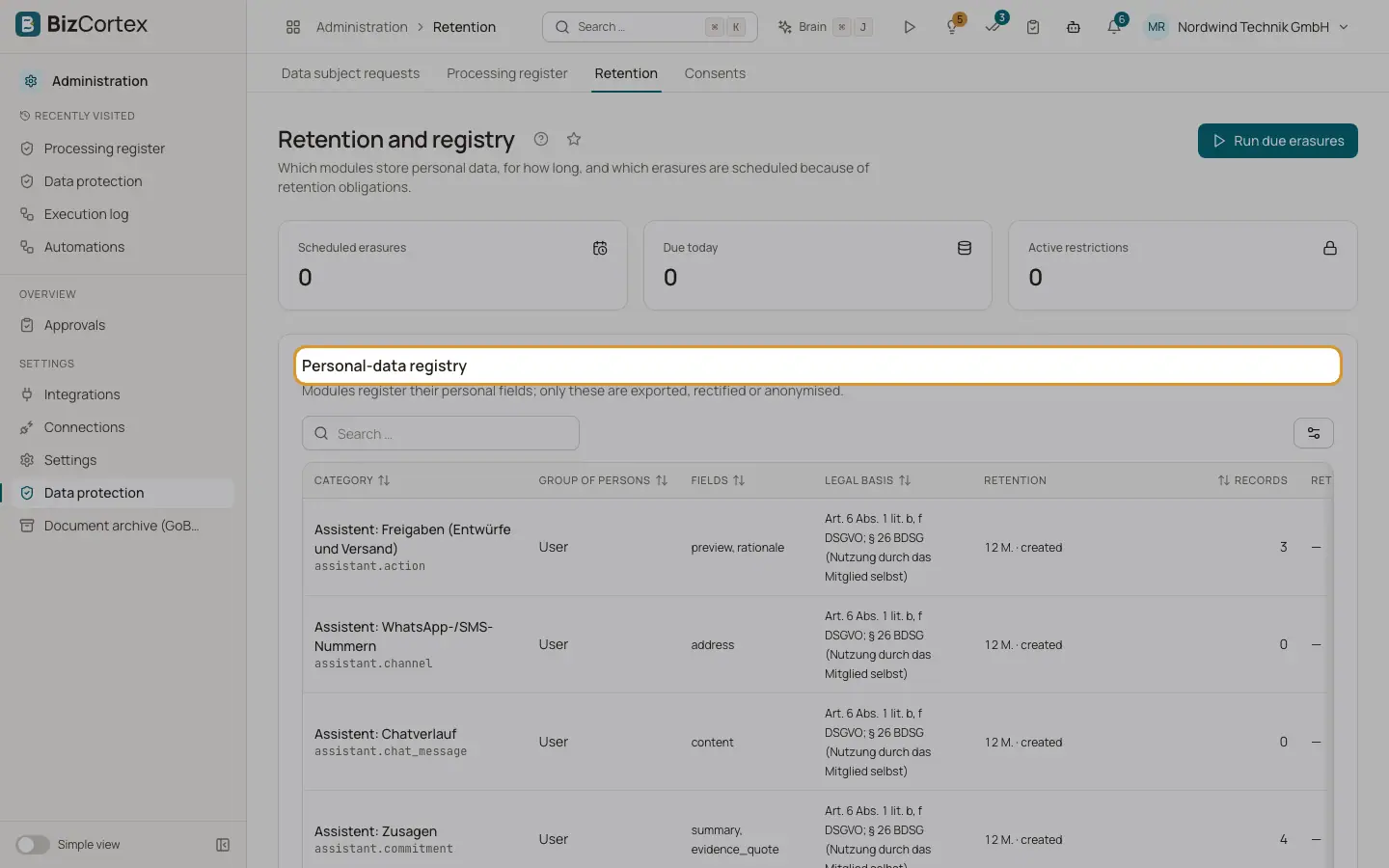Click the Personal-data registry heading
Viewport: 1389px width, 868px height.
pyautogui.click(x=384, y=366)
